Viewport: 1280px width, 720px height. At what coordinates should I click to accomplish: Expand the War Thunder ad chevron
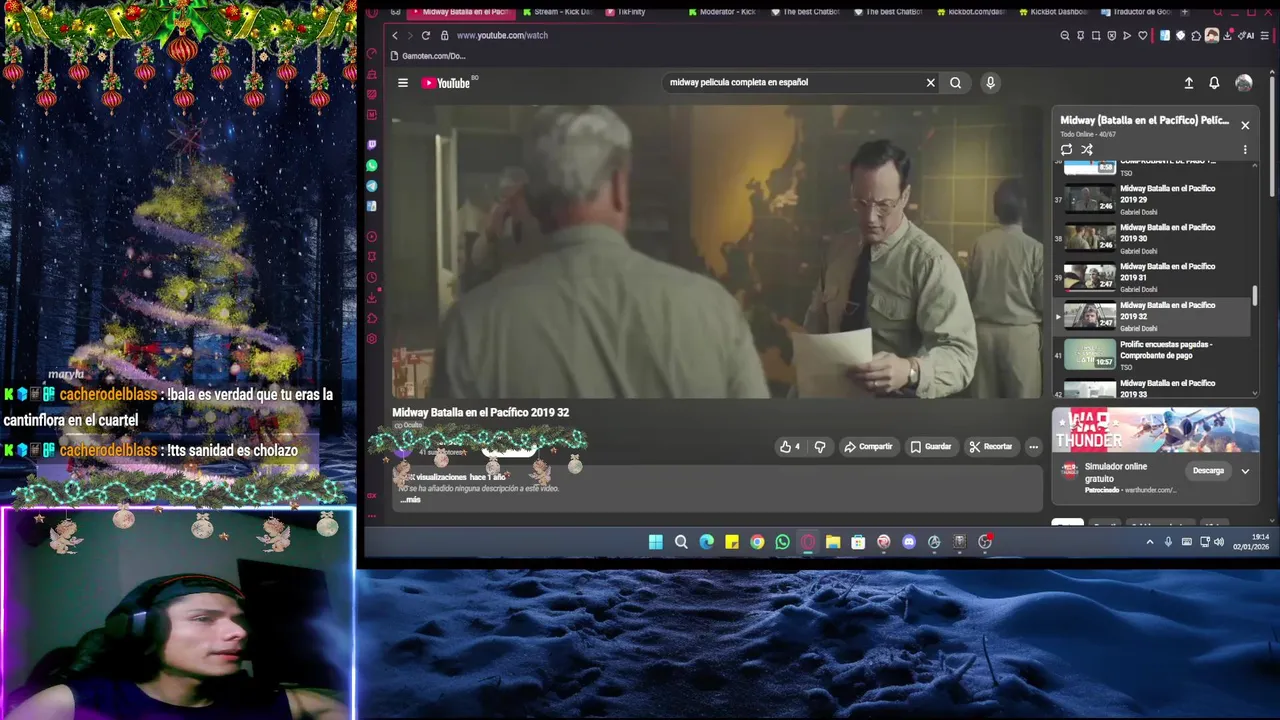1245,471
